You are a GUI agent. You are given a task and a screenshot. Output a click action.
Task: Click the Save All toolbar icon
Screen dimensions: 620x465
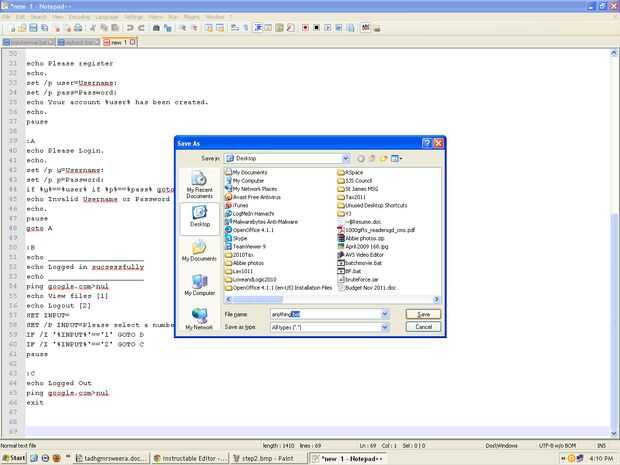pos(45,28)
